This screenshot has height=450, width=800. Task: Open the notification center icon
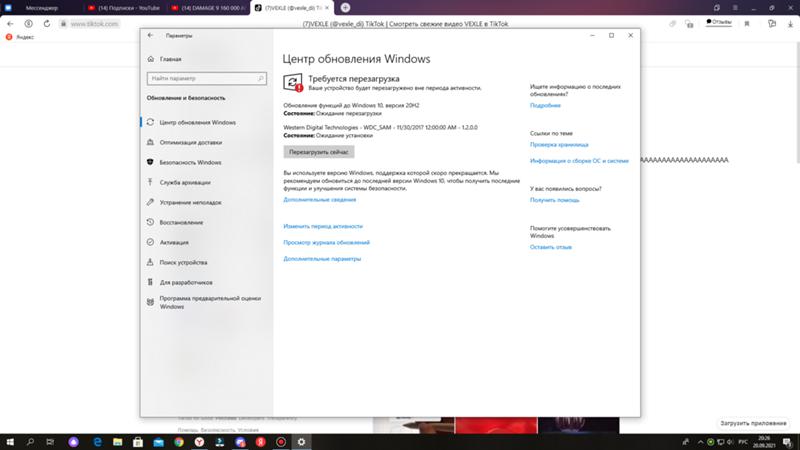point(788,442)
